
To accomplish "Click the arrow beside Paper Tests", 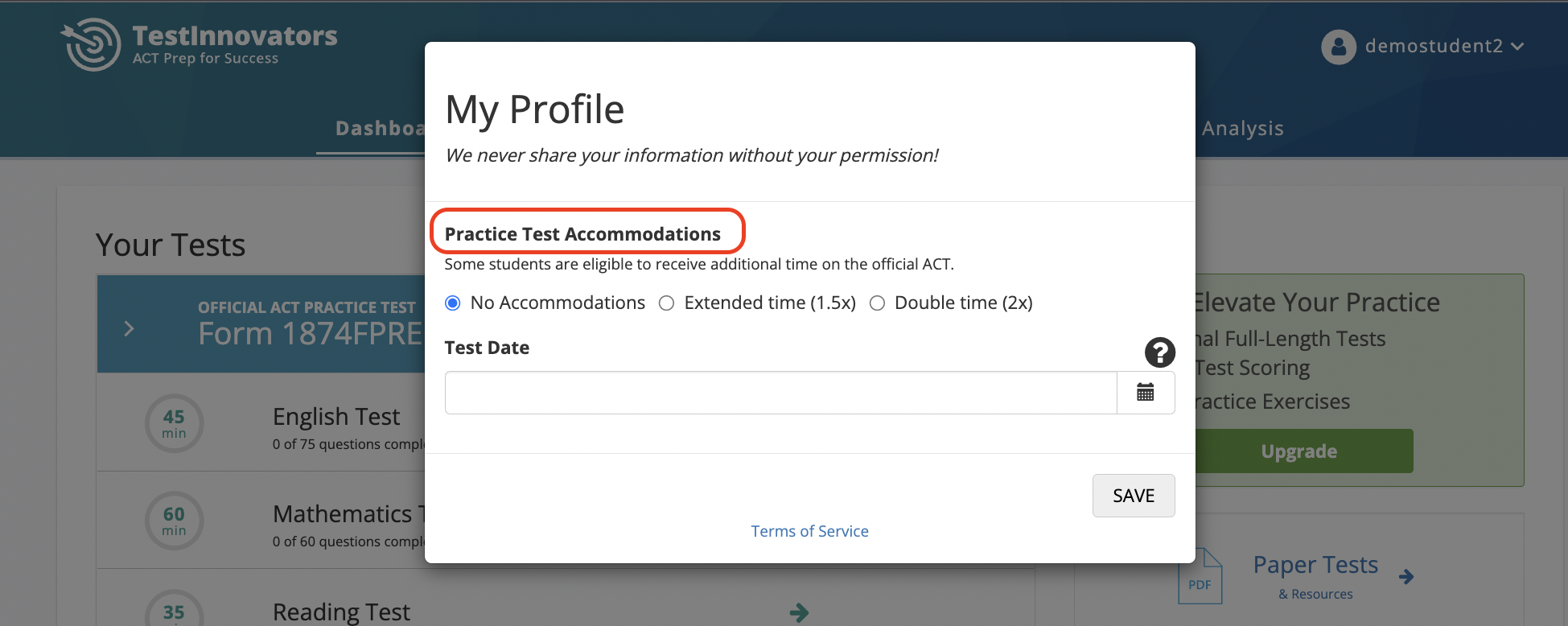I will tap(1406, 576).
